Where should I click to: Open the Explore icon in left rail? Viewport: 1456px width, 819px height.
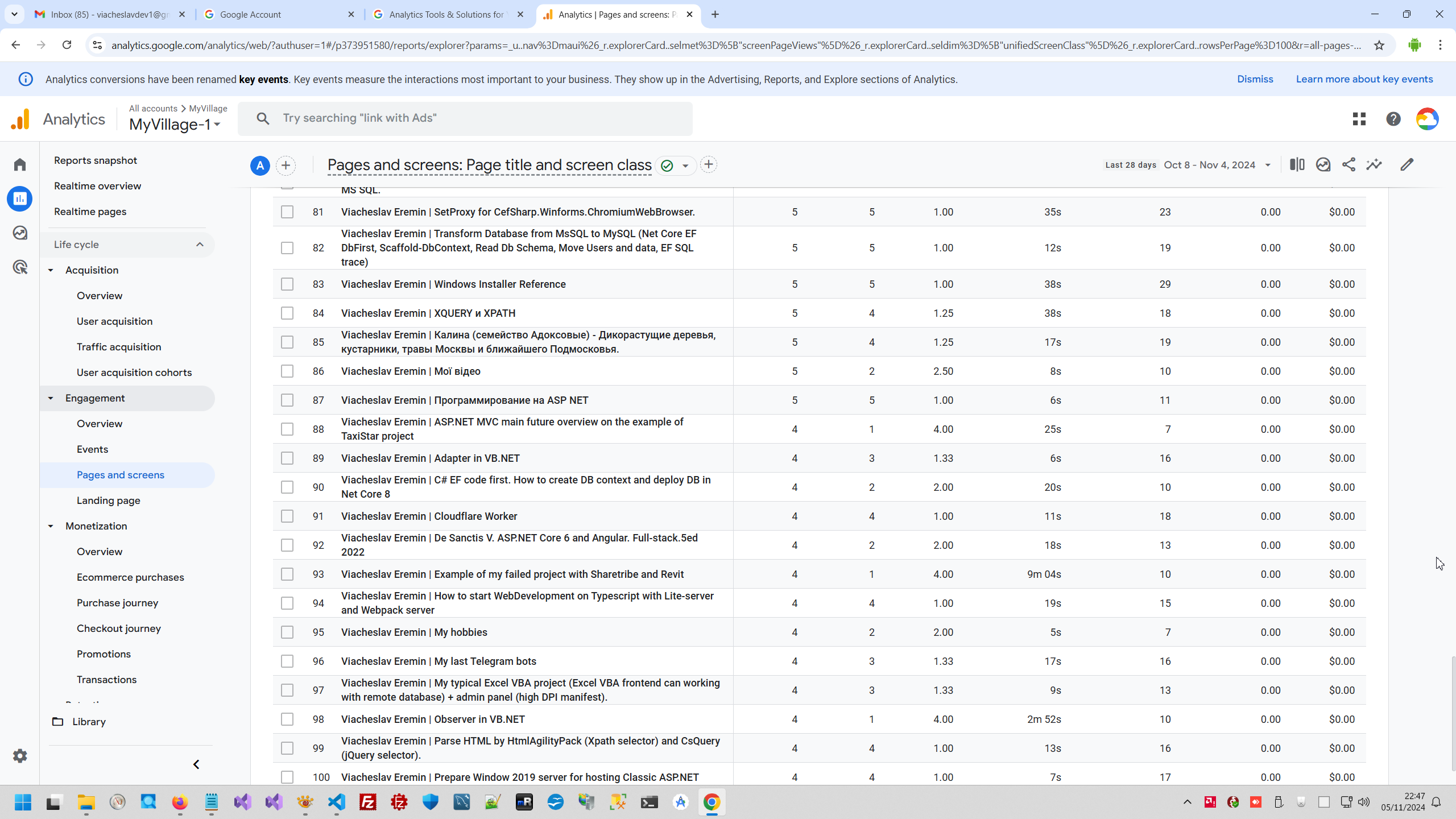tap(20, 233)
